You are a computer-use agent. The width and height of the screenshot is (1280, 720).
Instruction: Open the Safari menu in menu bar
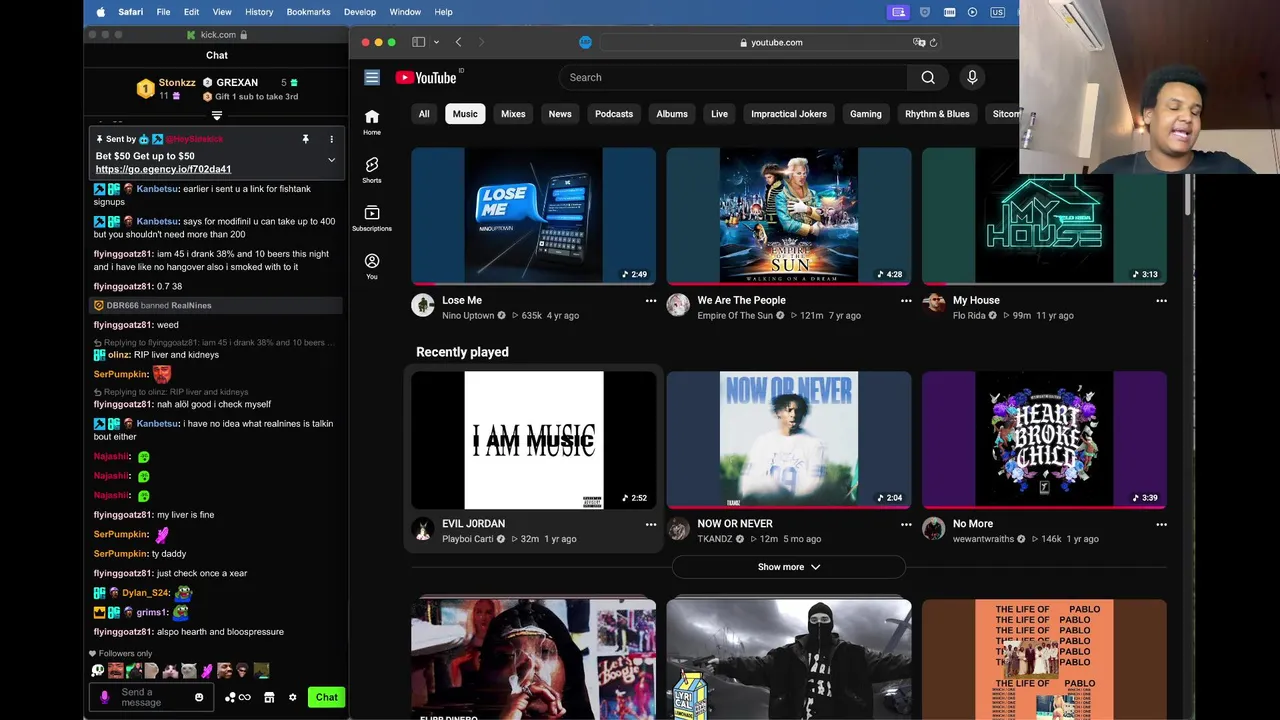130,12
